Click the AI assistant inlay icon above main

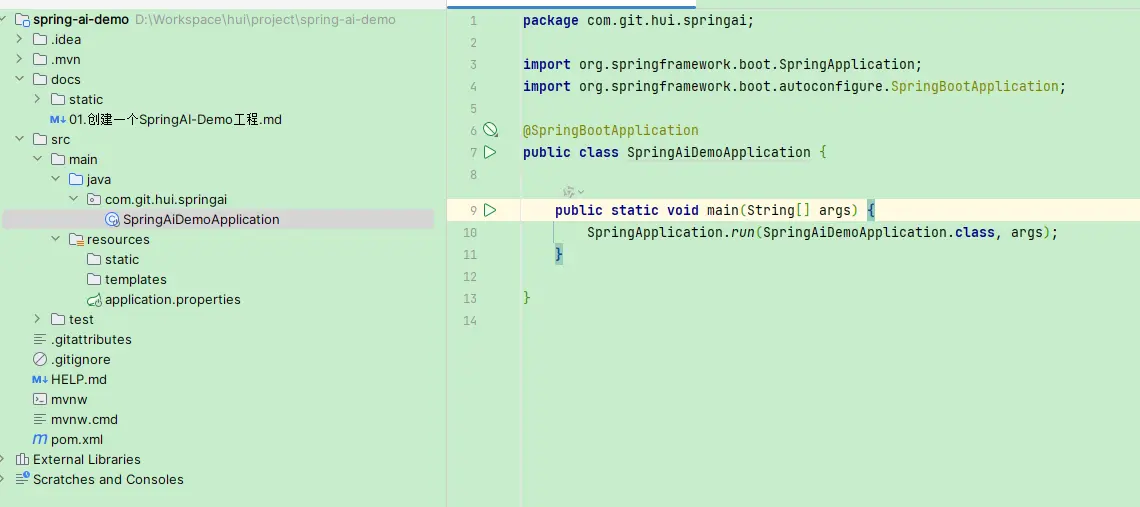570,191
